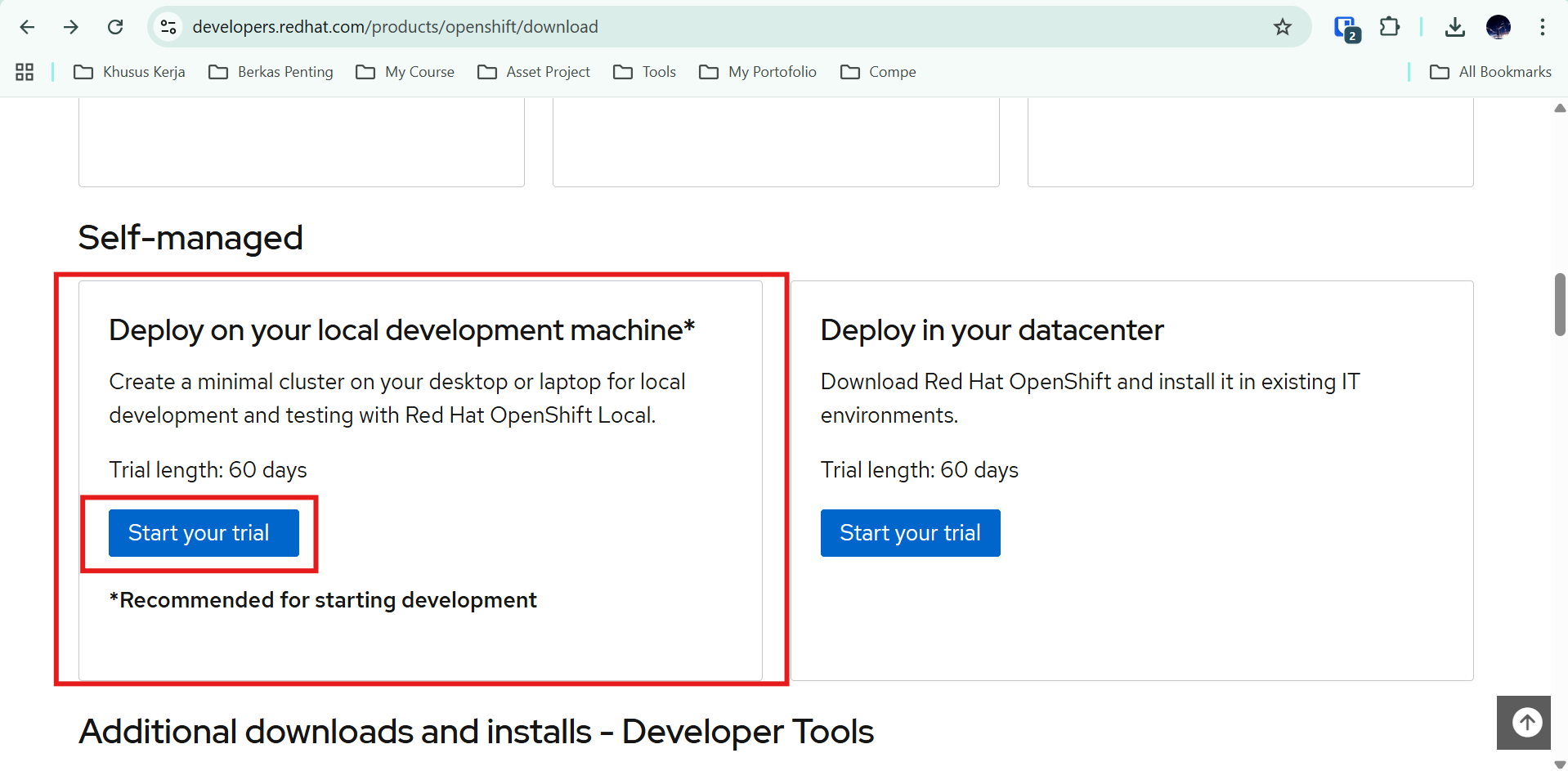Open the Berkas Penting bookmark folder

pos(271,72)
